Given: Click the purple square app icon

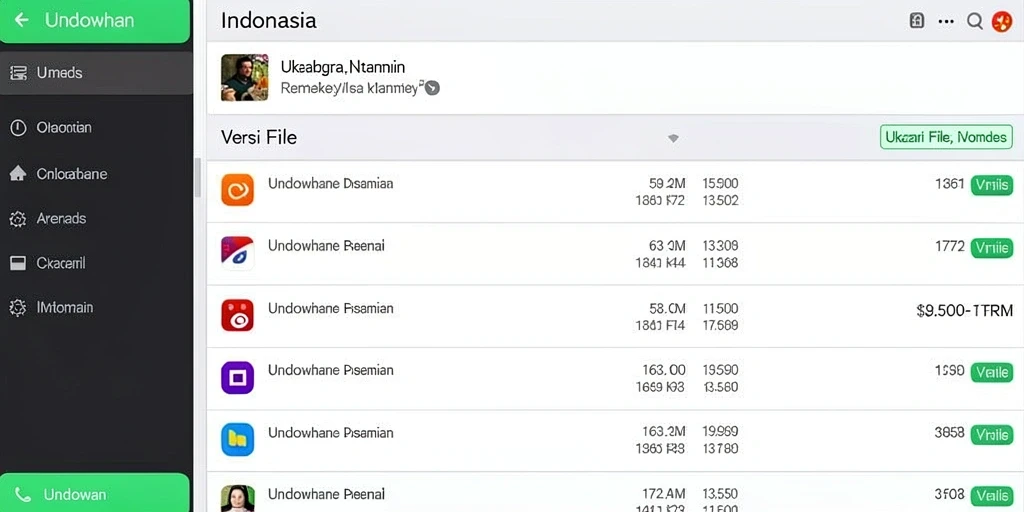Looking at the screenshot, I should [237, 377].
